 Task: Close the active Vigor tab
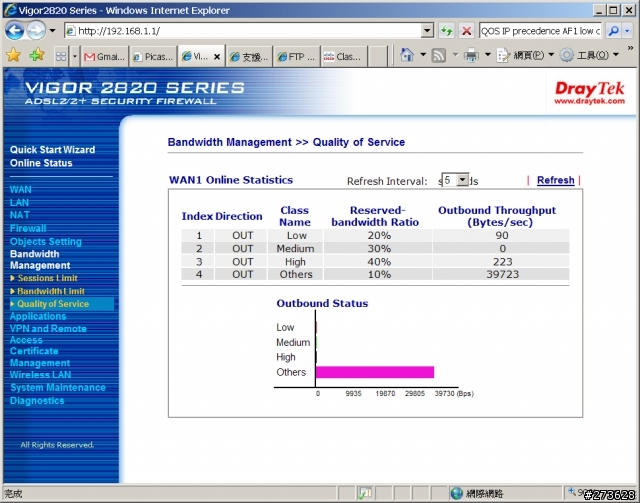click(217, 57)
